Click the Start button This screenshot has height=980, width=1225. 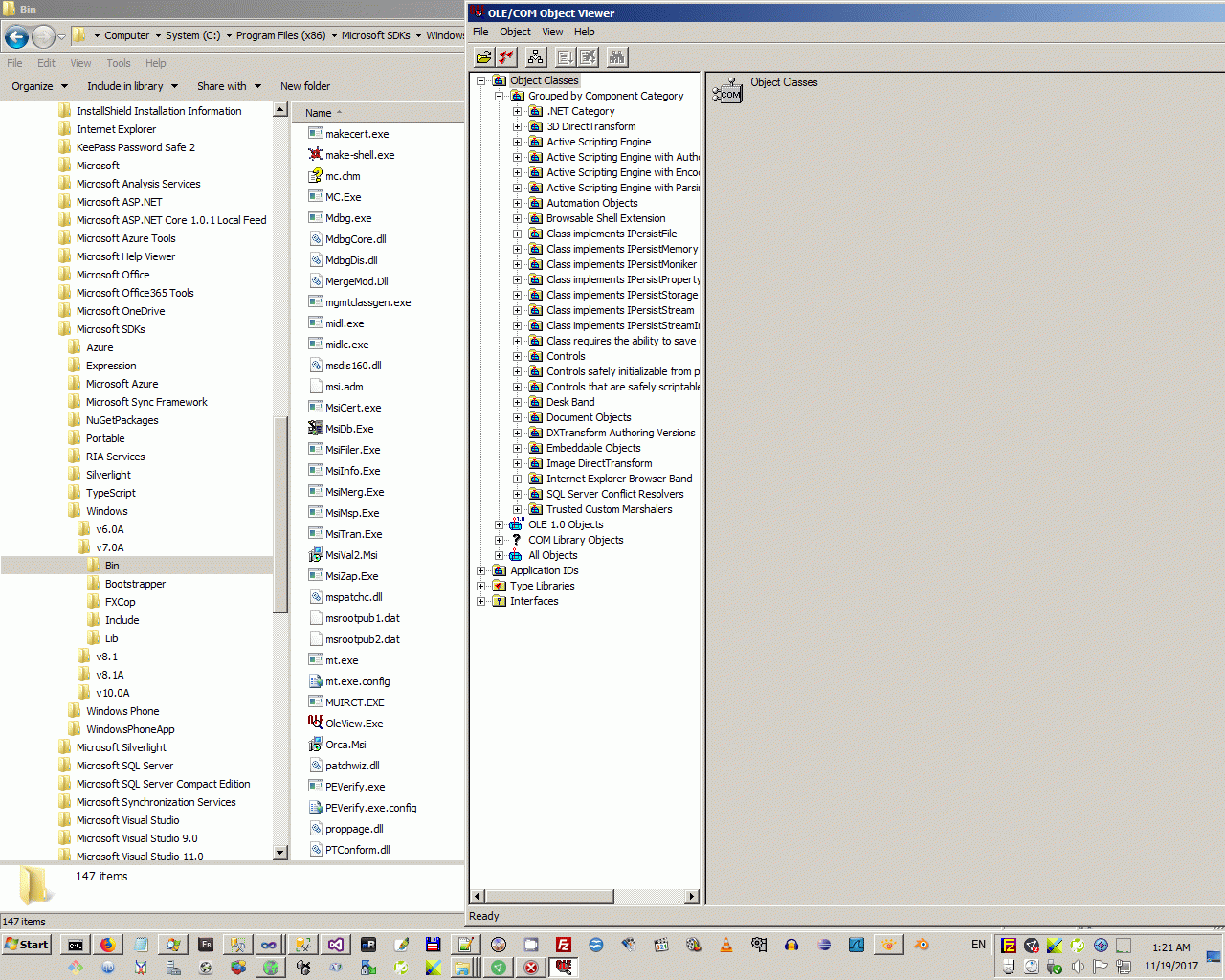point(27,945)
